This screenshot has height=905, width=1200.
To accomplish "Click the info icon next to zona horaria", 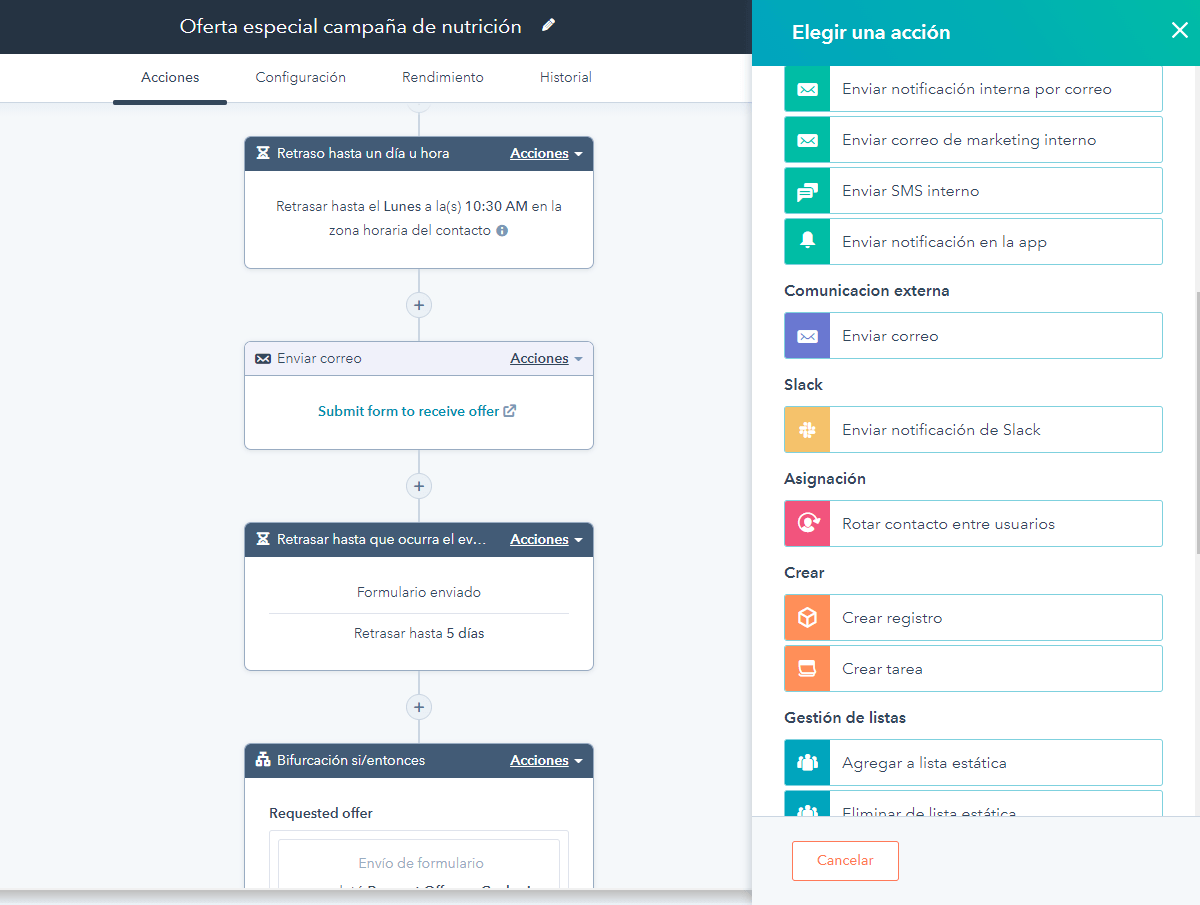I will [x=502, y=230].
